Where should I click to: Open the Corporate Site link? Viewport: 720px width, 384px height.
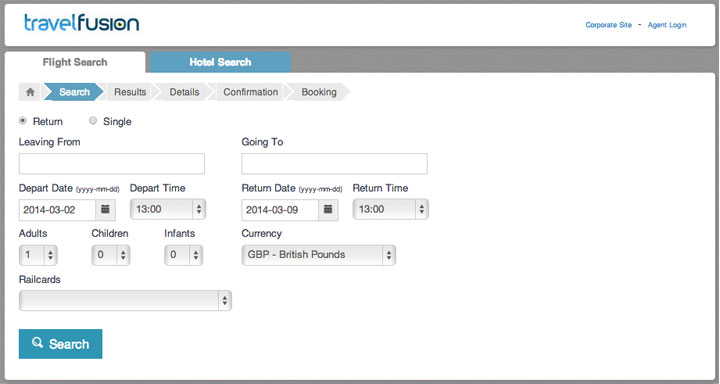[x=608, y=25]
